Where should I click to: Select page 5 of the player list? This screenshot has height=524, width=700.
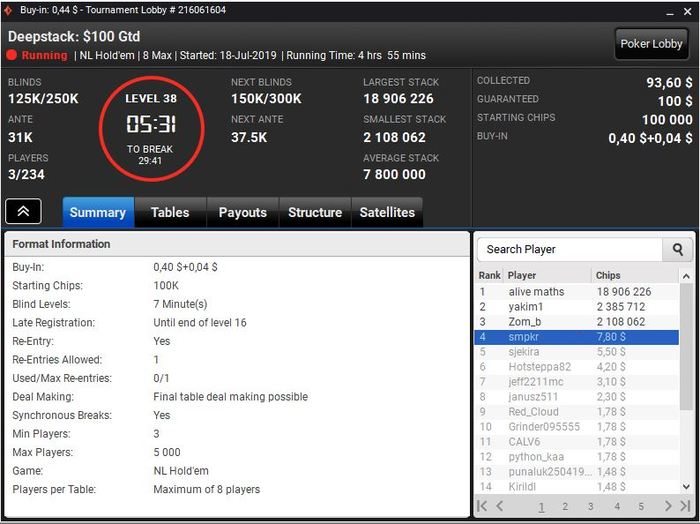pyautogui.click(x=641, y=507)
